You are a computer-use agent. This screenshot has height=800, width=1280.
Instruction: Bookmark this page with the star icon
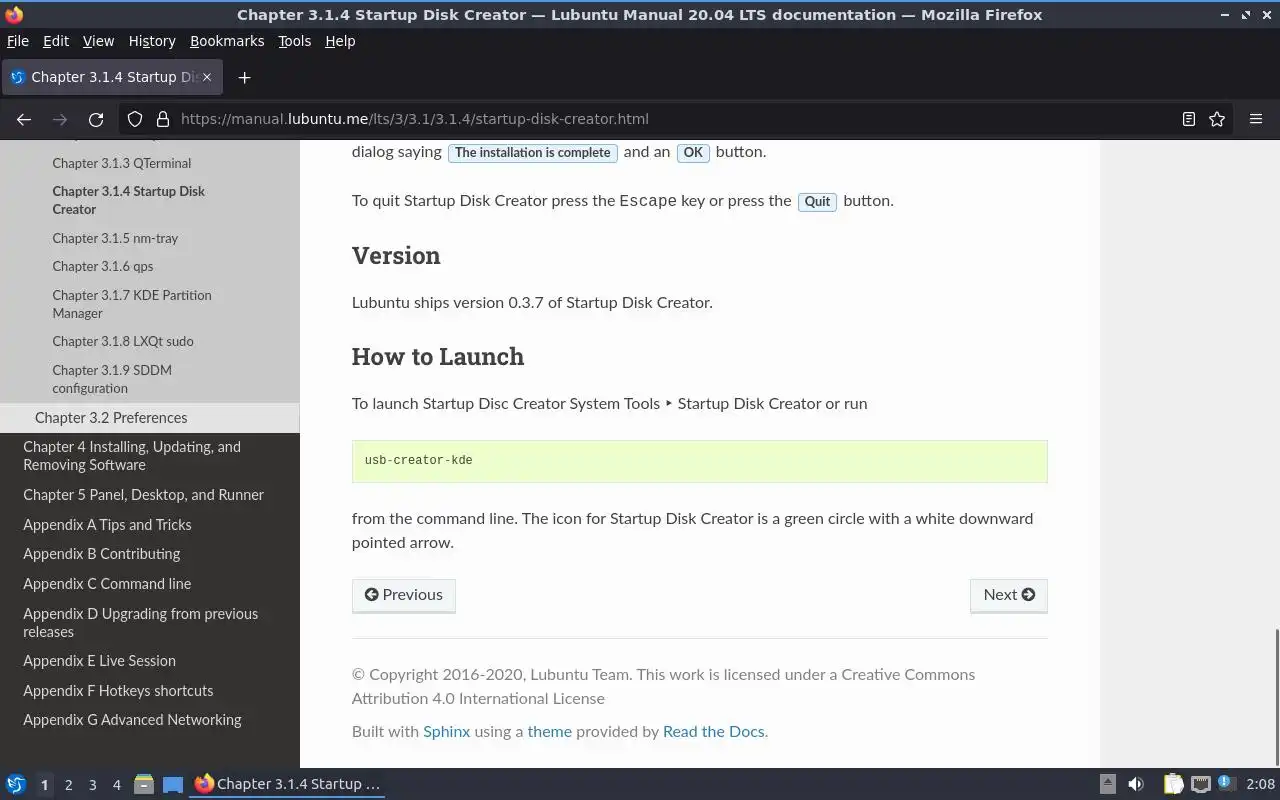(1217, 119)
